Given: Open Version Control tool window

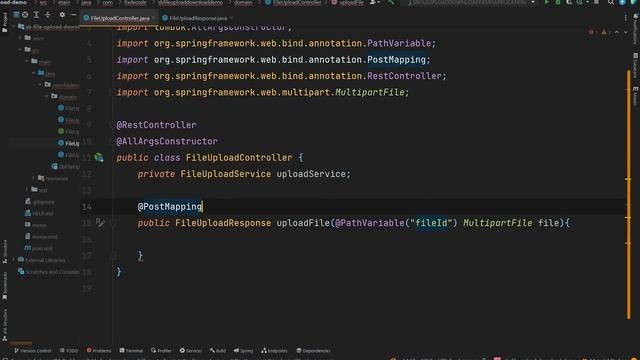Looking at the screenshot, I should [x=33, y=351].
